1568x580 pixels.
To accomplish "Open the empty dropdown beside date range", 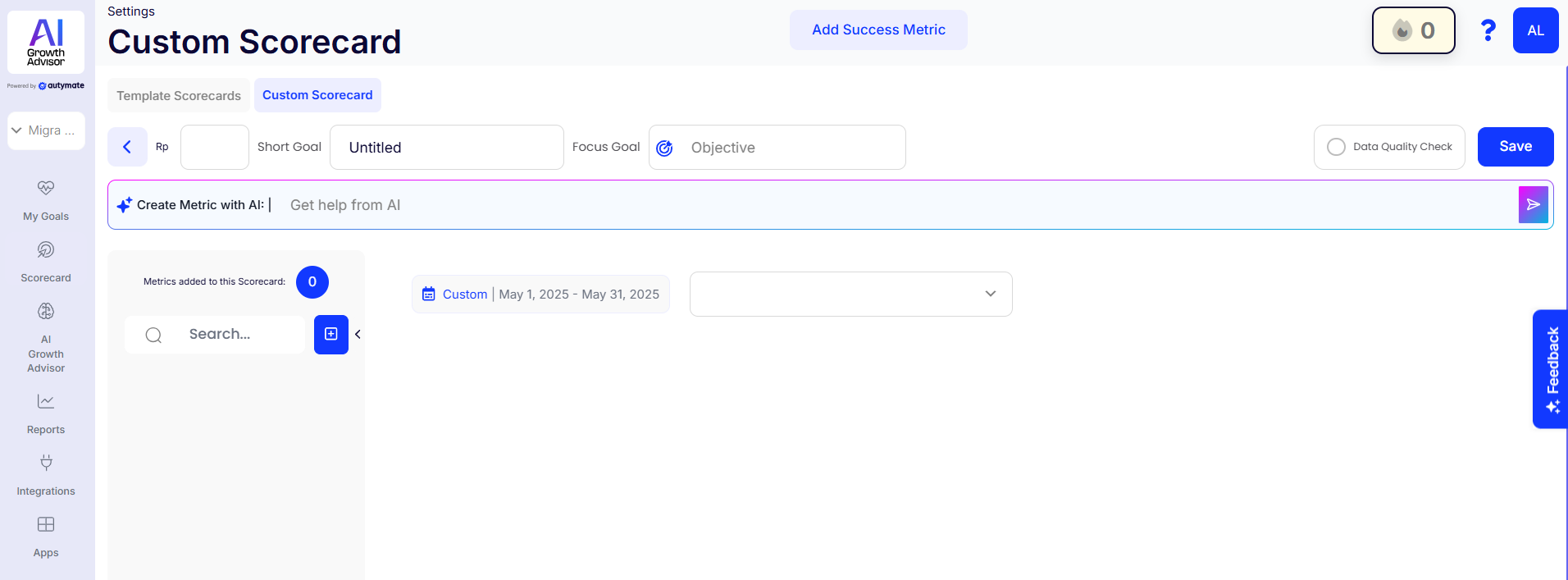I will pyautogui.click(x=850, y=294).
